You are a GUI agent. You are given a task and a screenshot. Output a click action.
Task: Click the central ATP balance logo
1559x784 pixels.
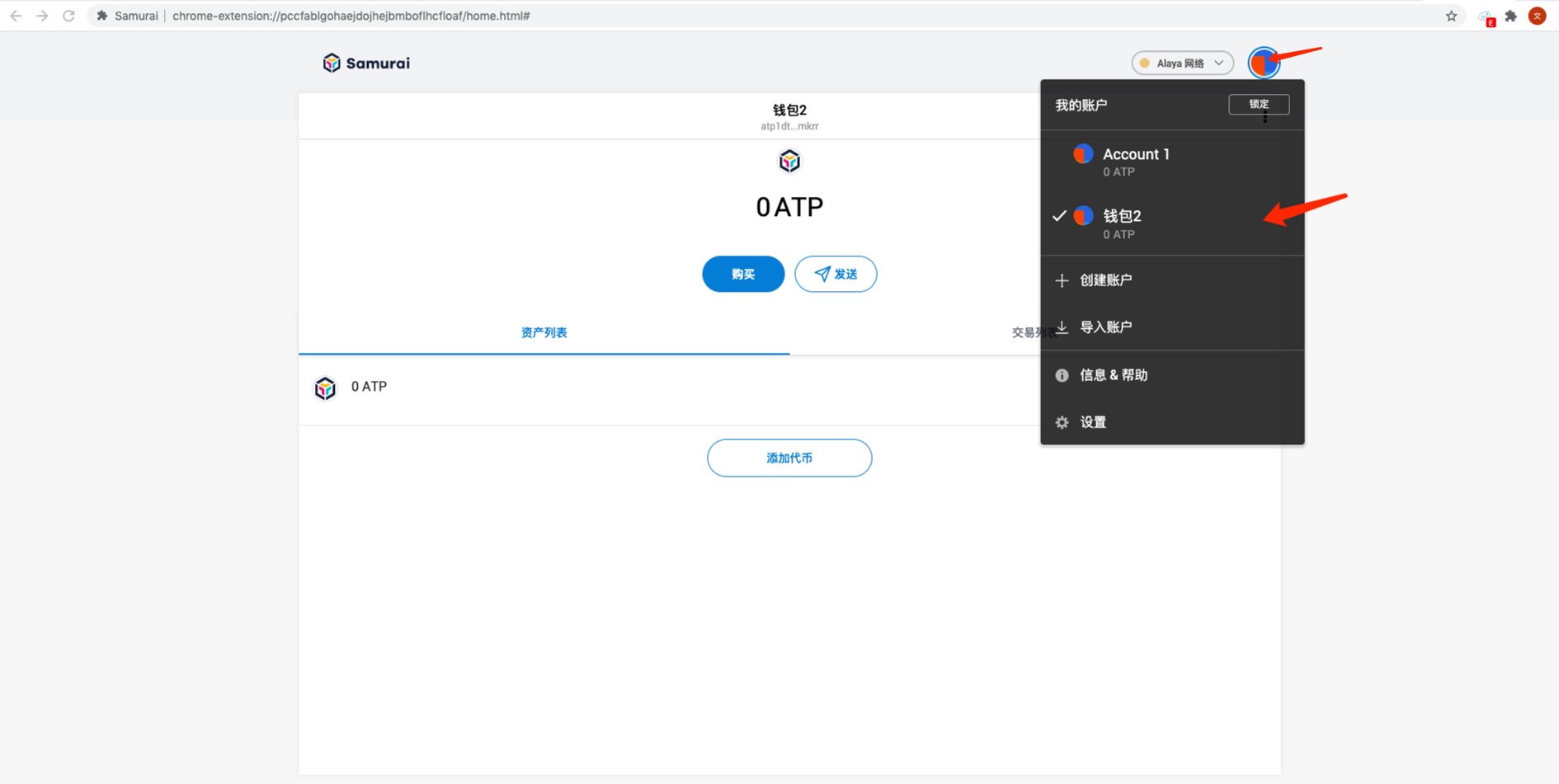point(789,161)
